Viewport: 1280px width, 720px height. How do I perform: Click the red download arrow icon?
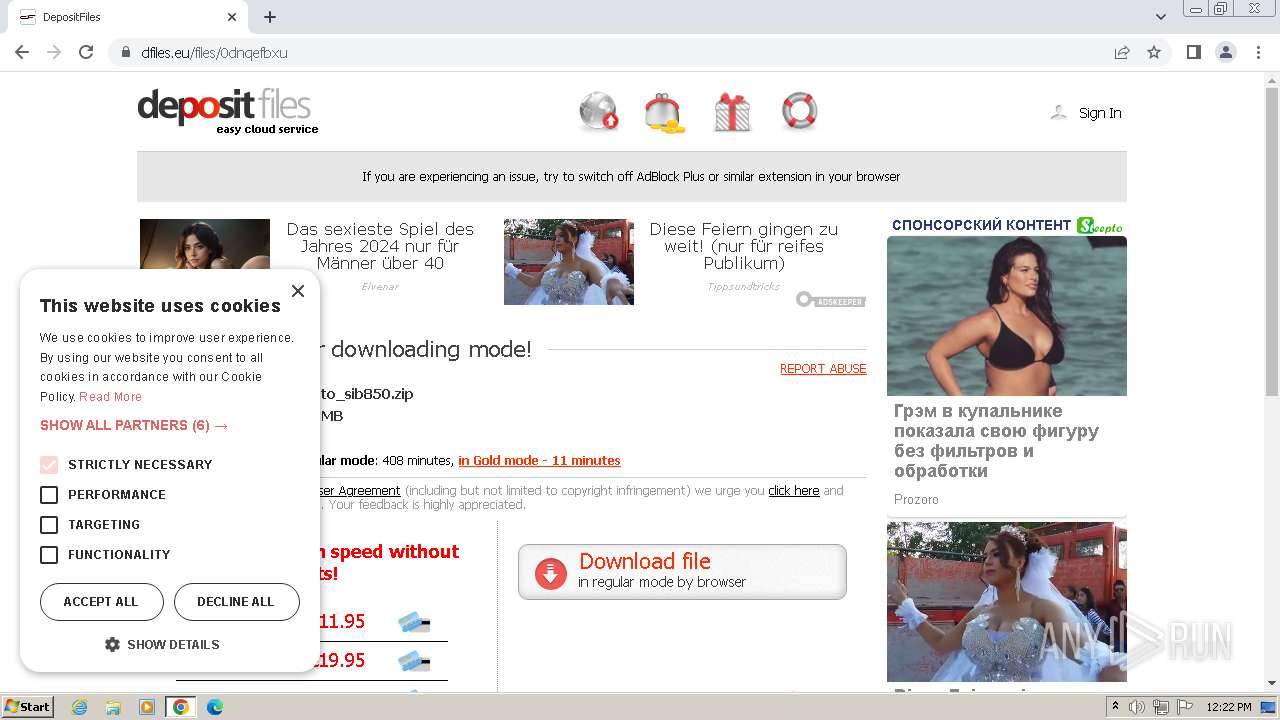tap(551, 573)
